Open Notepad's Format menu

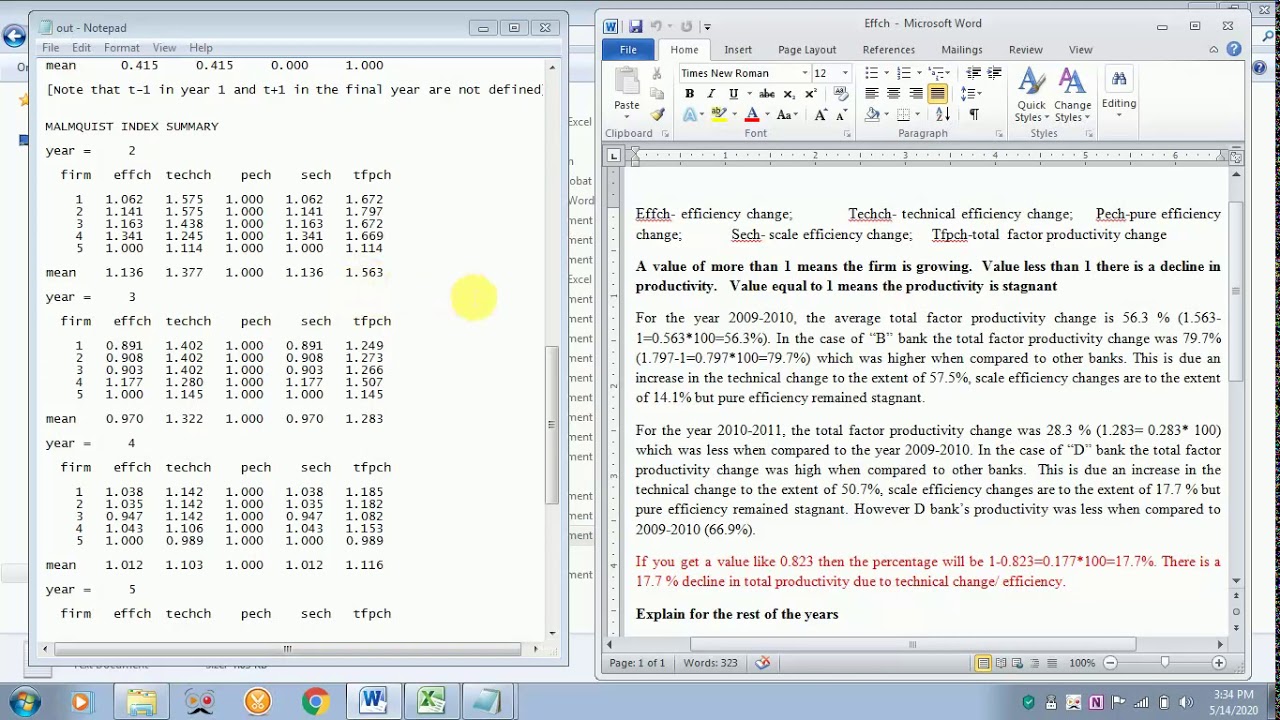(121, 47)
